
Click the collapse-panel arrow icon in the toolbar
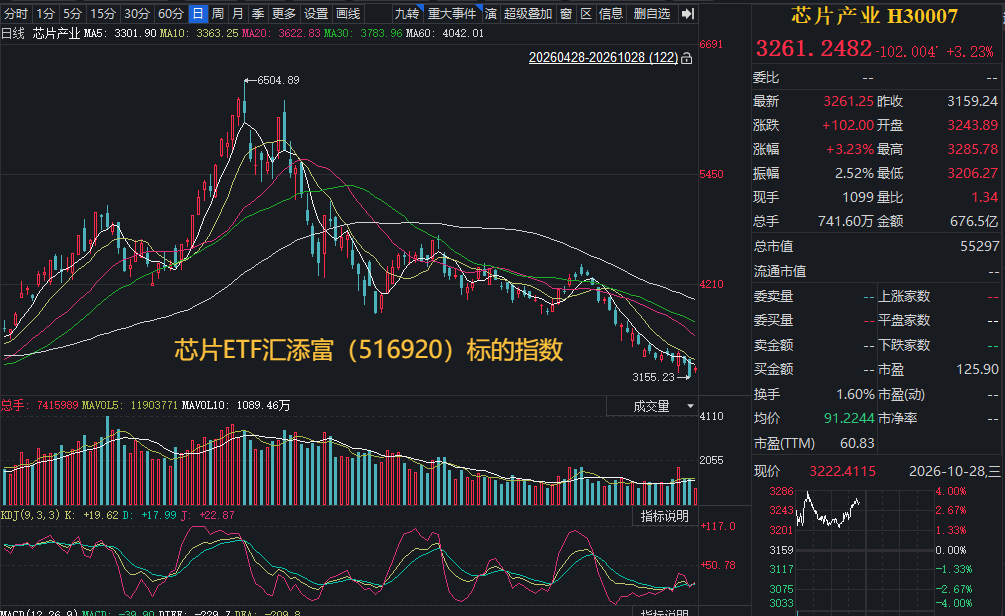688,13
